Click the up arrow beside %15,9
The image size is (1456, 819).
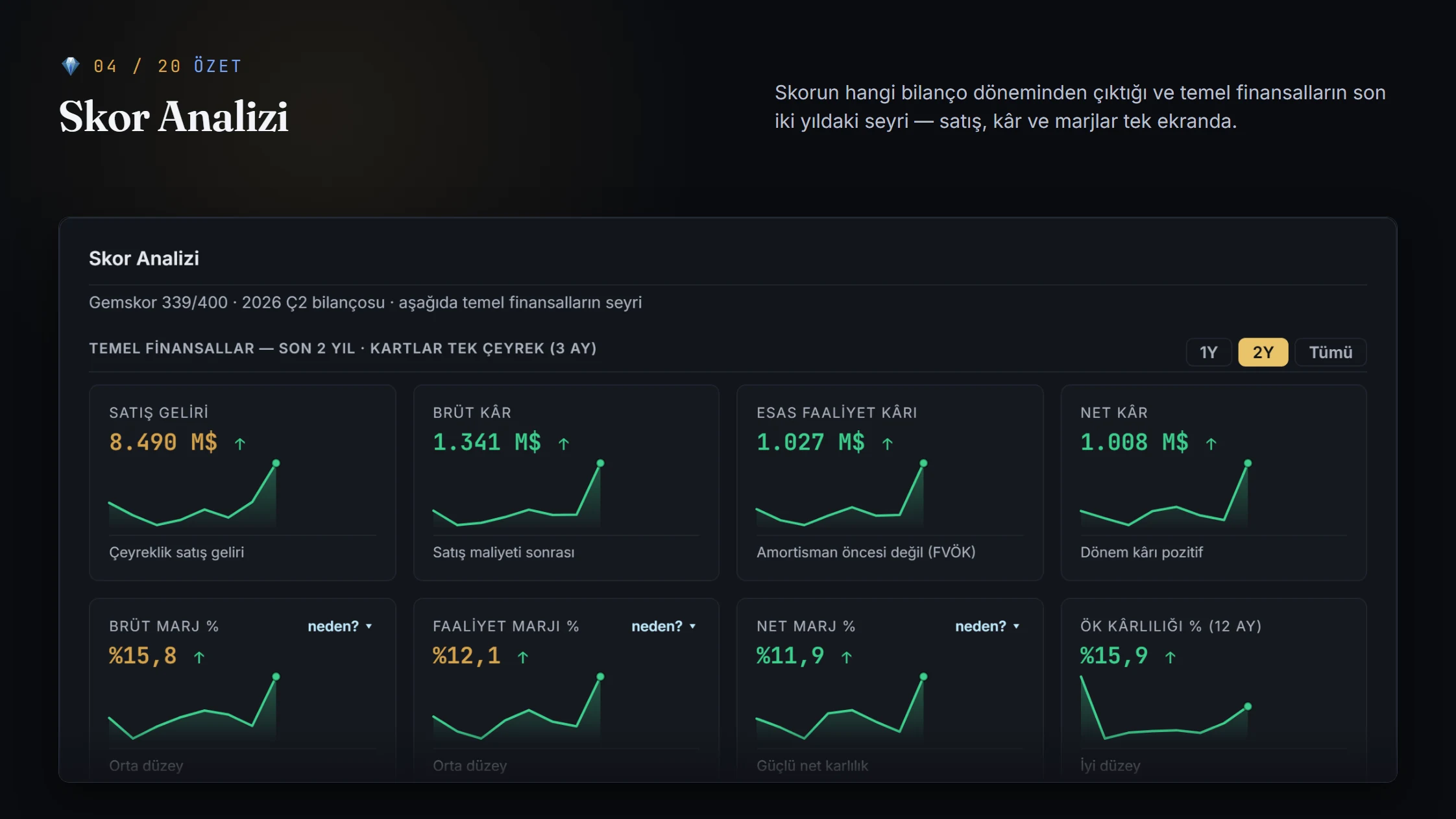point(1171,657)
